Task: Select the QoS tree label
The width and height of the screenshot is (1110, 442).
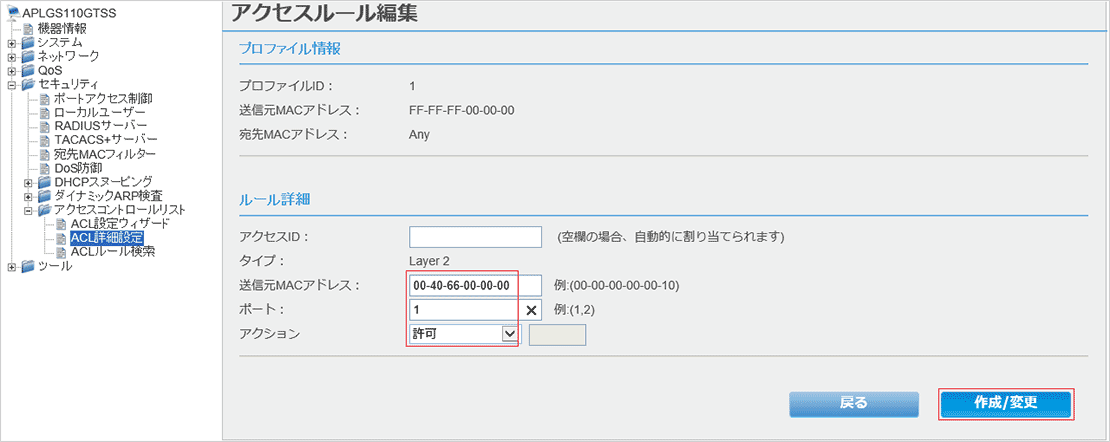Action: [50, 71]
